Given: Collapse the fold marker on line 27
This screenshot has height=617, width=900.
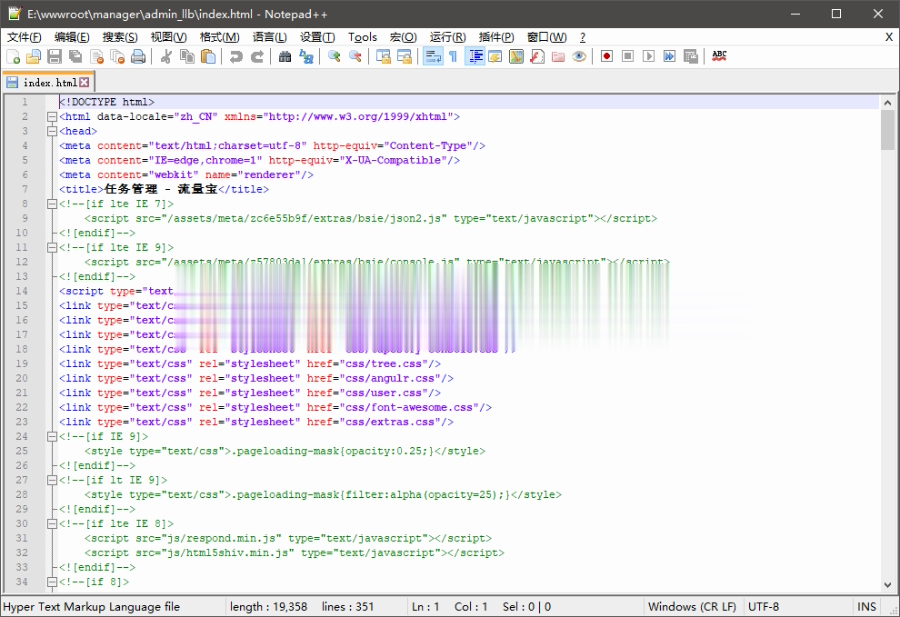Looking at the screenshot, I should coord(52,480).
